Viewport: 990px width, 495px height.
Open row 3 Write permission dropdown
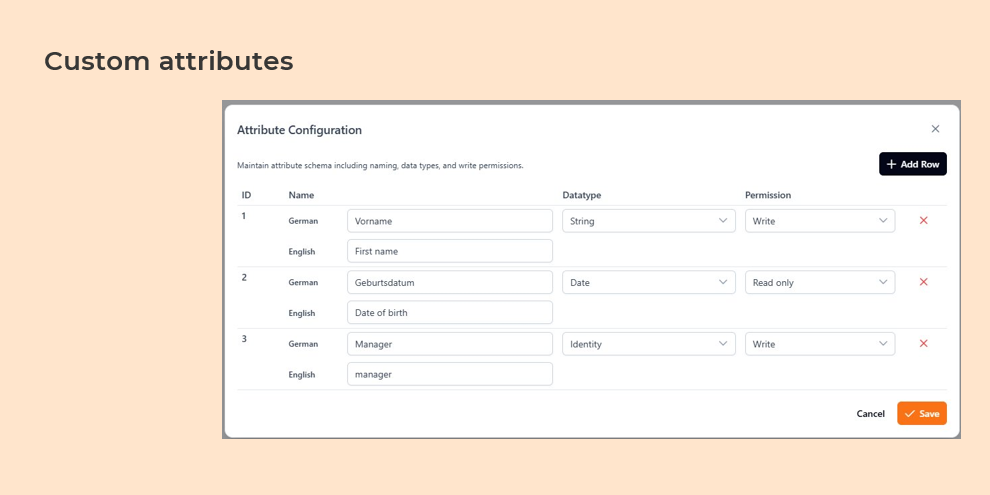819,344
